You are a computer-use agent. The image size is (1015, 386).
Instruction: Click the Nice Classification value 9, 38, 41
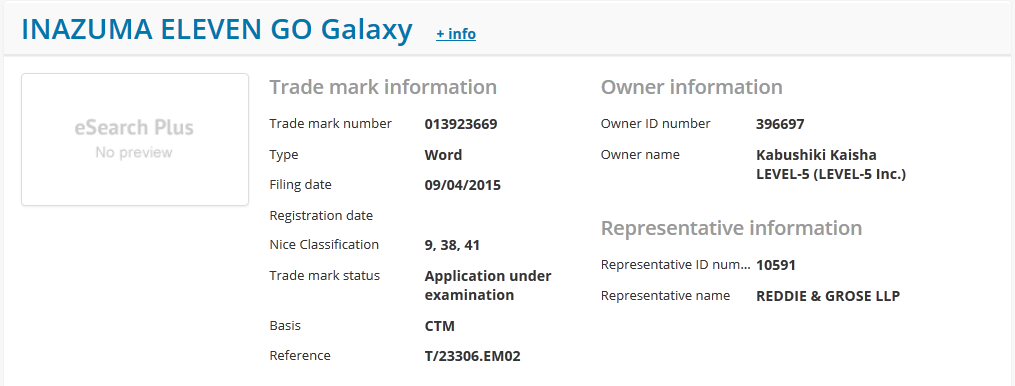click(x=452, y=245)
